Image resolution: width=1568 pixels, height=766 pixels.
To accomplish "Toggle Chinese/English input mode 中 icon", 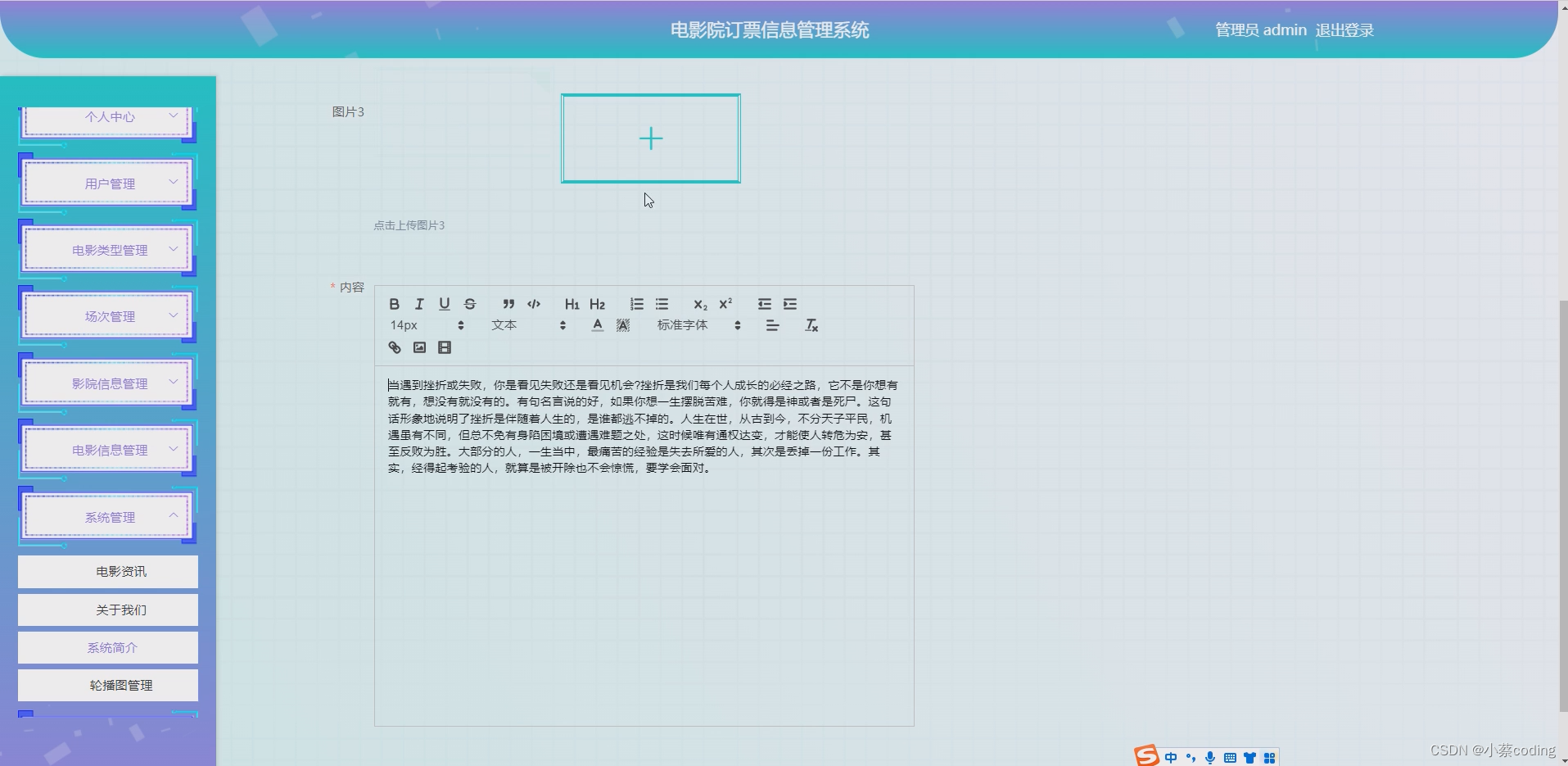I will (x=1171, y=758).
